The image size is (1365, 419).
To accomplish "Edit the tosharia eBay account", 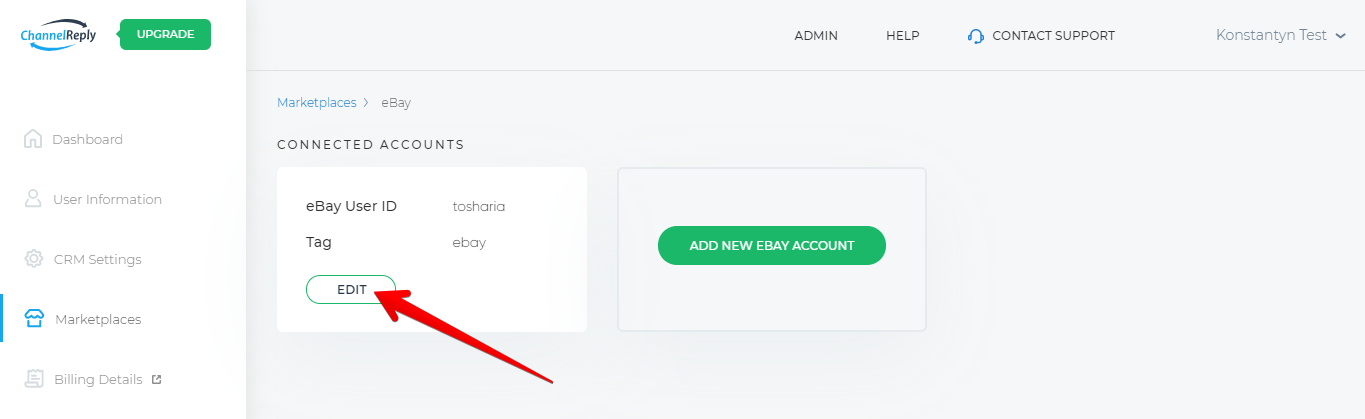I will point(351,289).
